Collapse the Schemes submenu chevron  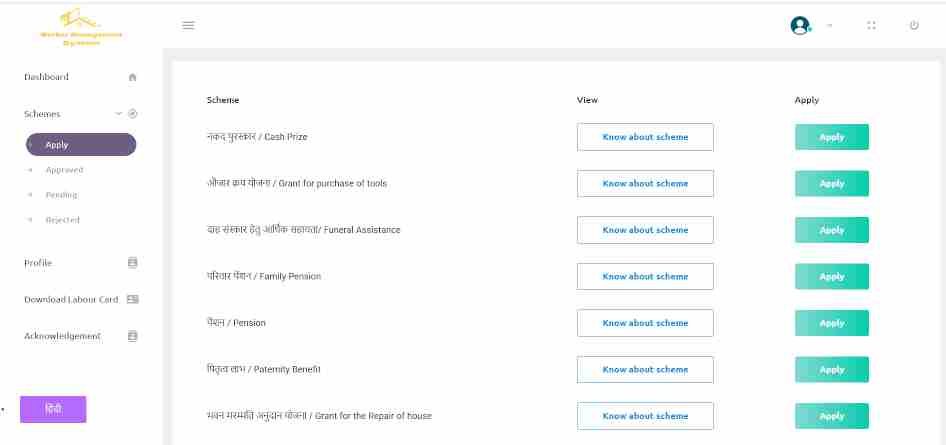click(x=119, y=113)
